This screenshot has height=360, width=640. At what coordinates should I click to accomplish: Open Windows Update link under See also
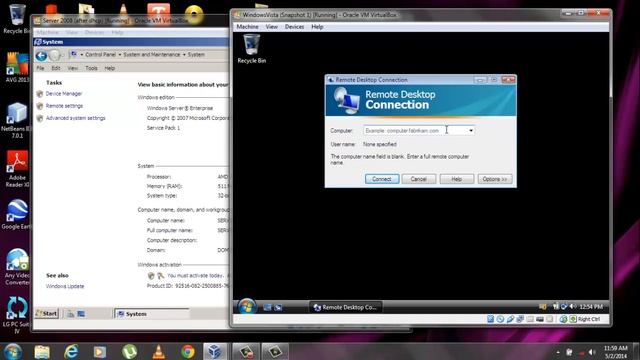[x=65, y=287]
